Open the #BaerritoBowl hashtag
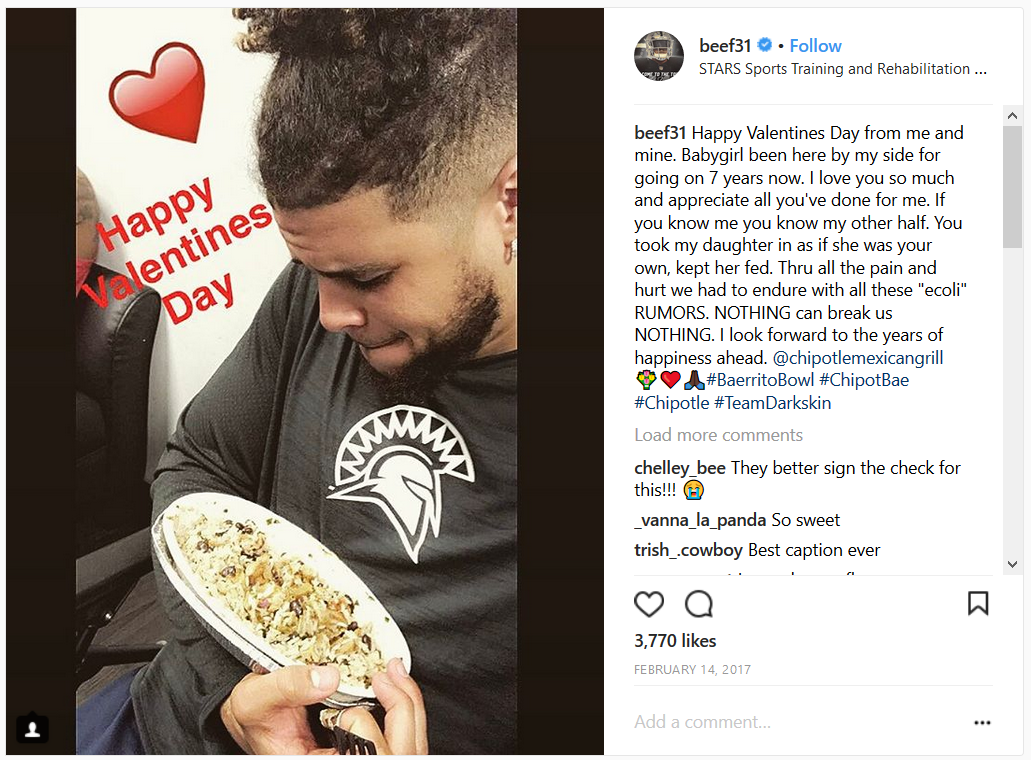The image size is (1031, 760). [x=760, y=380]
